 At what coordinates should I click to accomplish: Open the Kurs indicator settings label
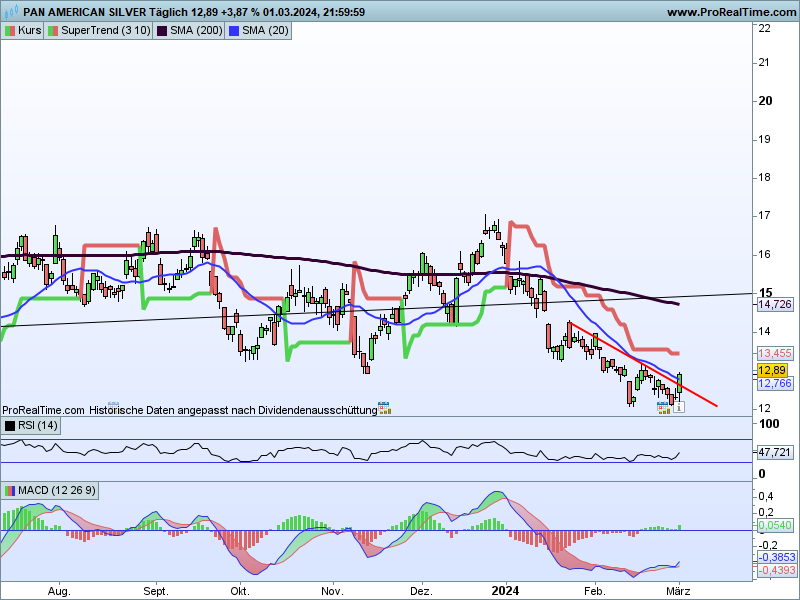[30, 31]
